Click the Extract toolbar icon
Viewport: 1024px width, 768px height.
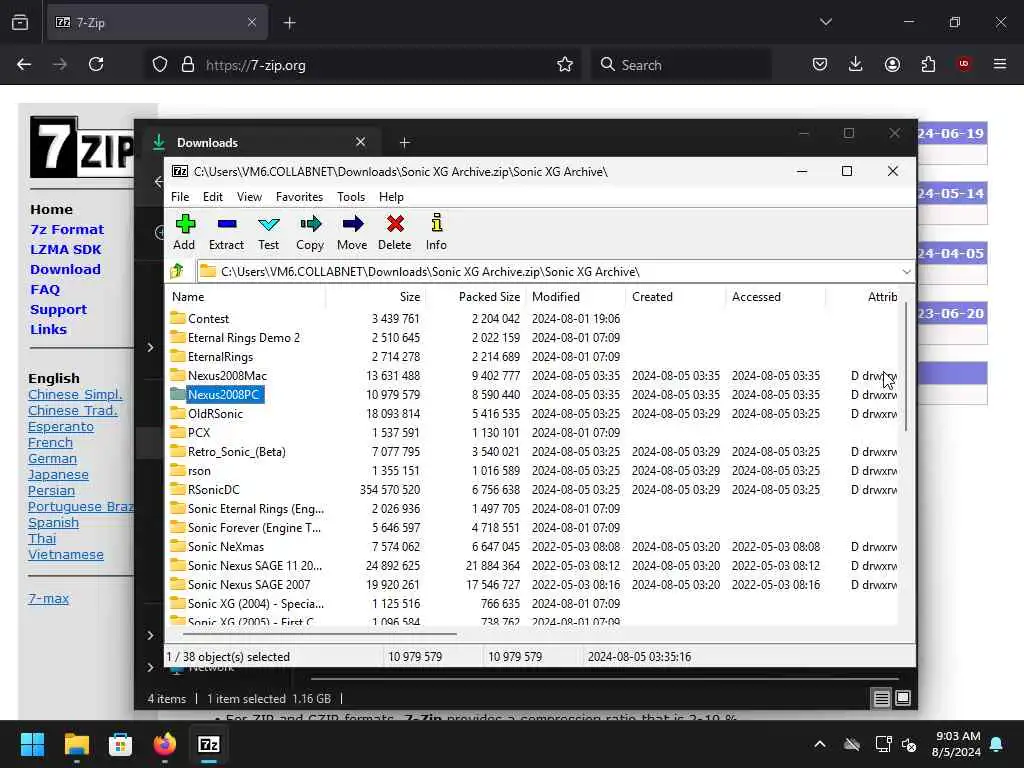click(x=226, y=232)
